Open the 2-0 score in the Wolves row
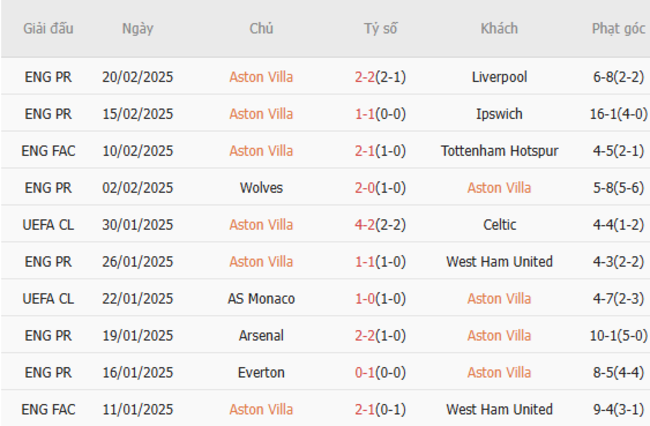 [365, 188]
